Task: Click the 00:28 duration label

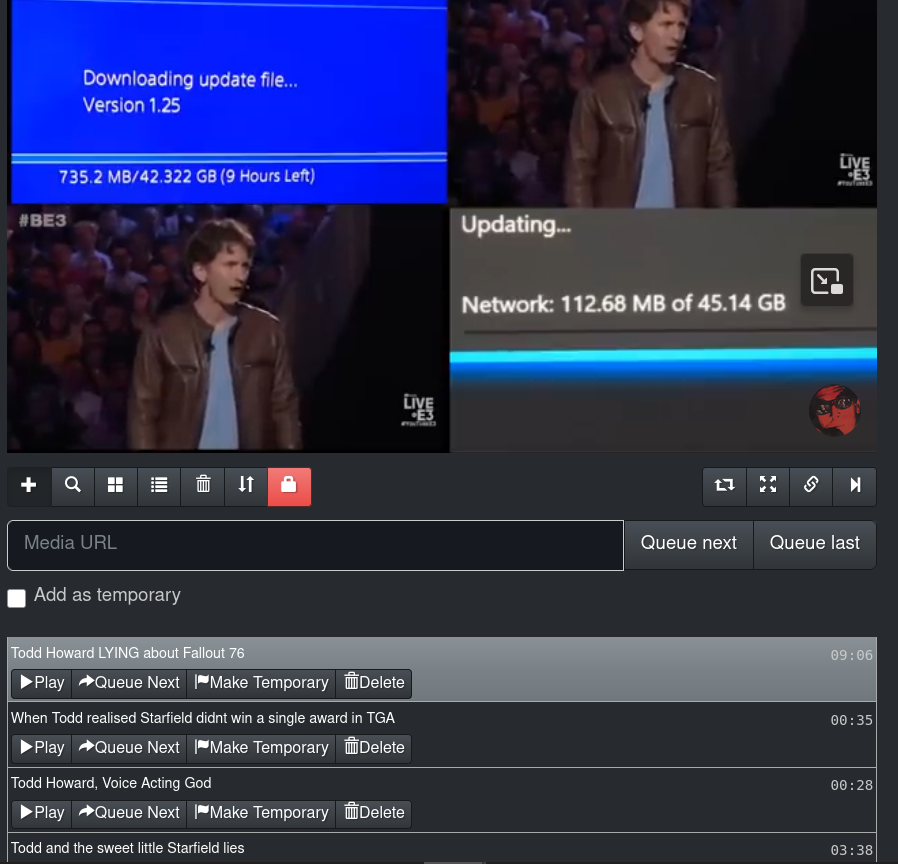Action: [x=852, y=785]
